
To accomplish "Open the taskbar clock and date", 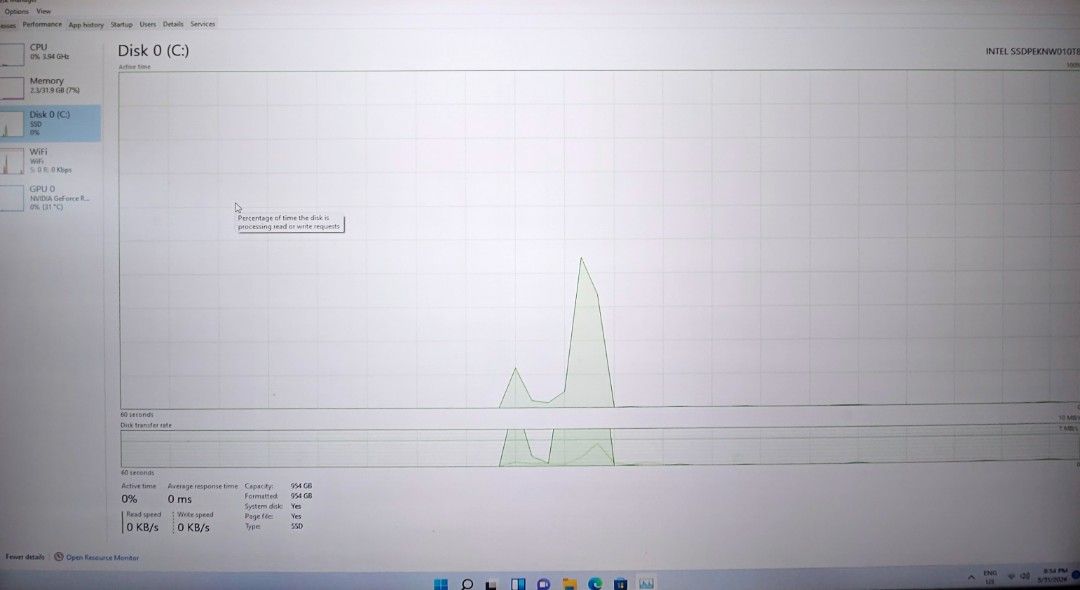I will (1052, 576).
